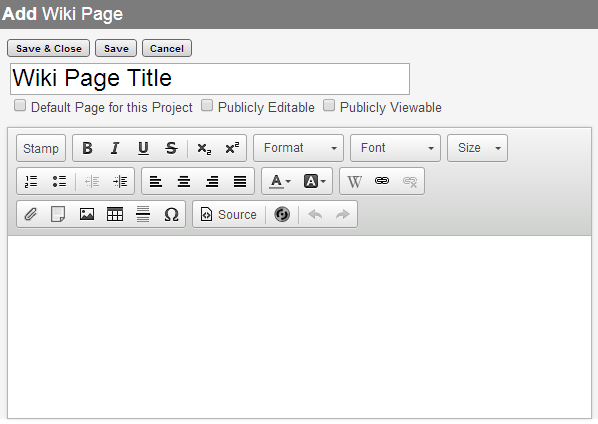Focus the Wiki Page Title field
This screenshot has height=424, width=598.
click(x=210, y=79)
